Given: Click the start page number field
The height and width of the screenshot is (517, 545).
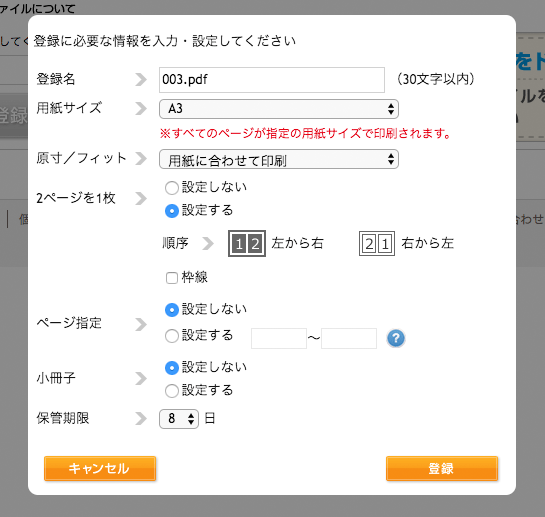Looking at the screenshot, I should [x=279, y=338].
